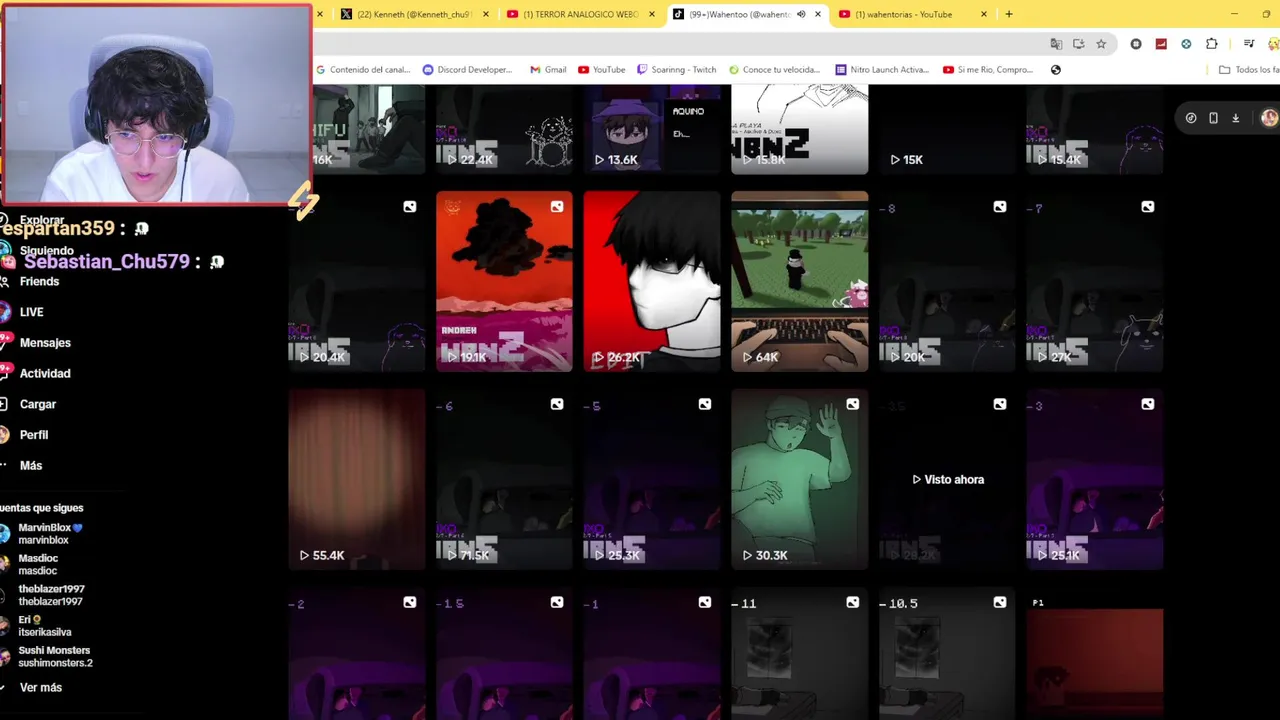Open a new browser tab
Screen dimensions: 1280x720
(x=1009, y=14)
